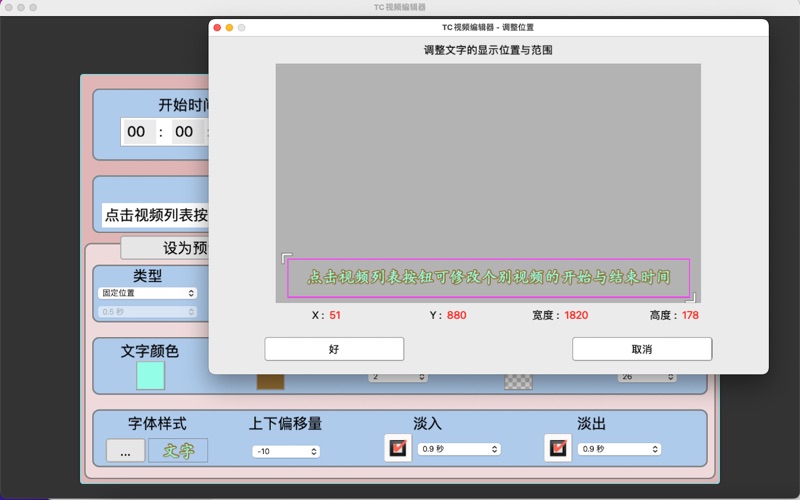Open the dropdown showing value 2

coord(398,377)
